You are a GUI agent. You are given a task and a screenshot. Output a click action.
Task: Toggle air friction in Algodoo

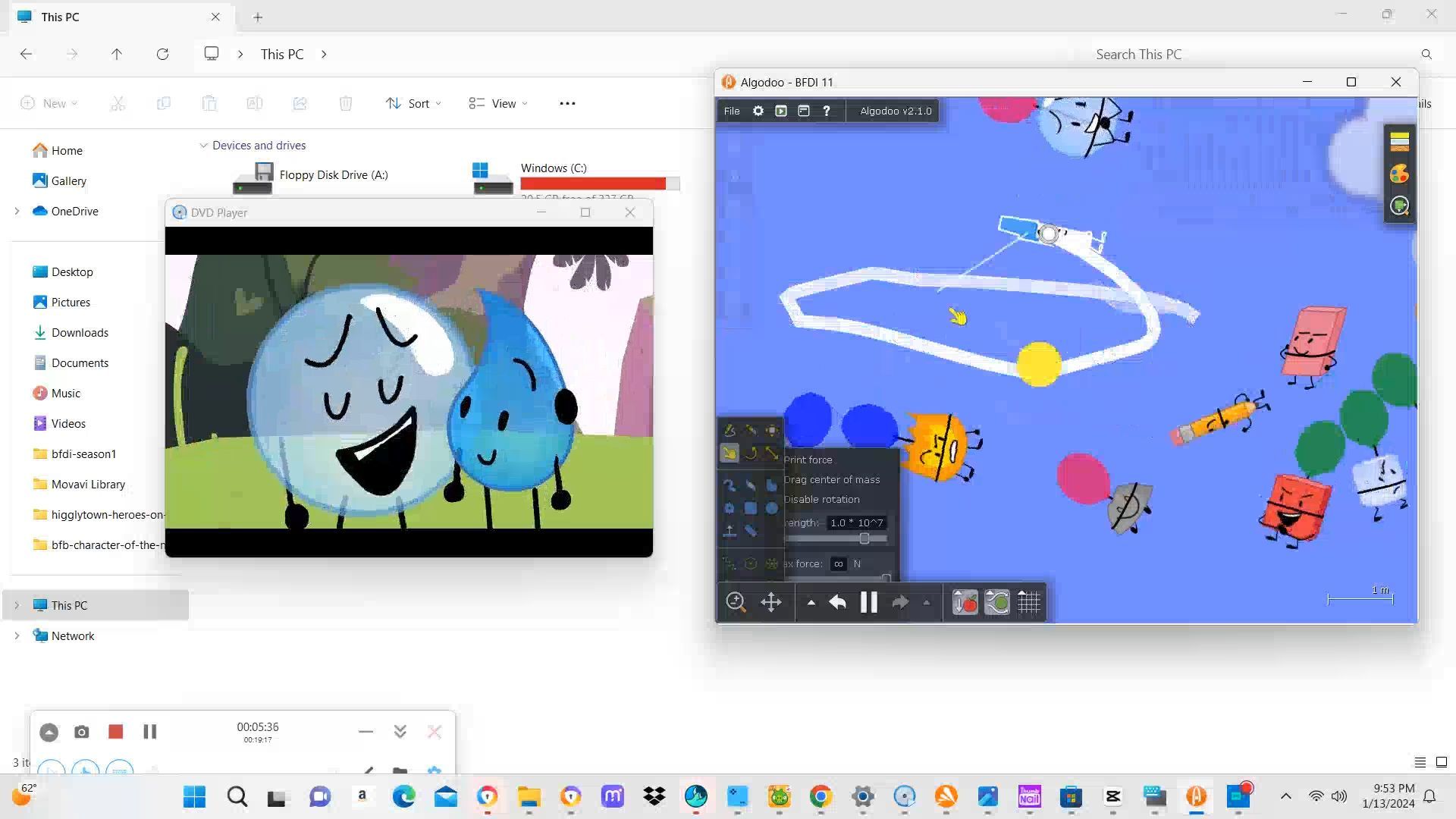click(996, 603)
